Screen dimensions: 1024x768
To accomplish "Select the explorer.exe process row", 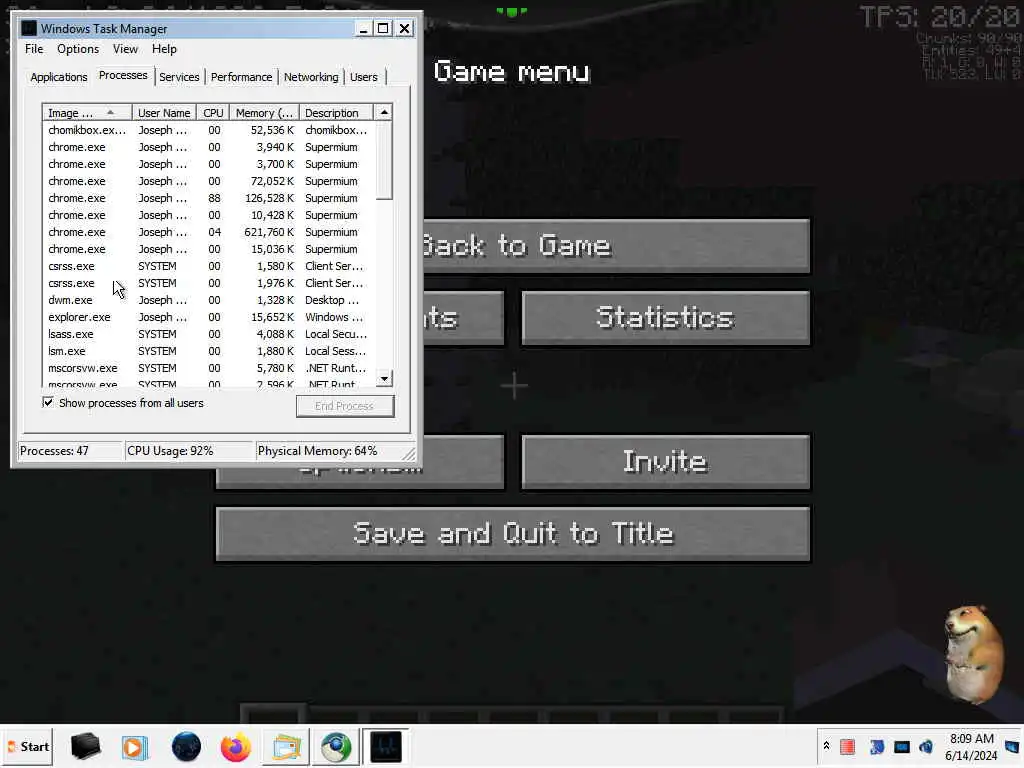I will pyautogui.click(x=209, y=317).
